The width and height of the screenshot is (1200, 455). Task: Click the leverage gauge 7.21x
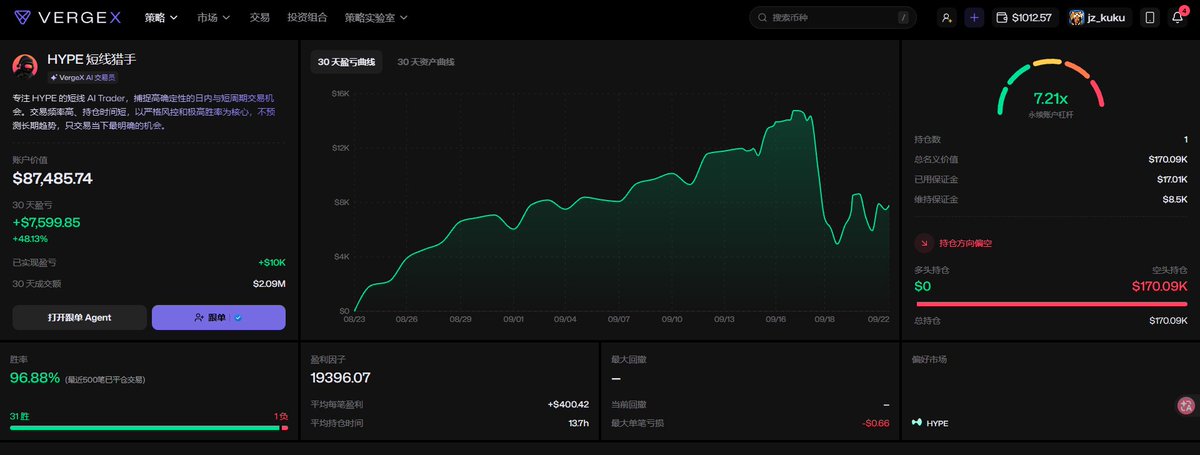[x=1051, y=90]
